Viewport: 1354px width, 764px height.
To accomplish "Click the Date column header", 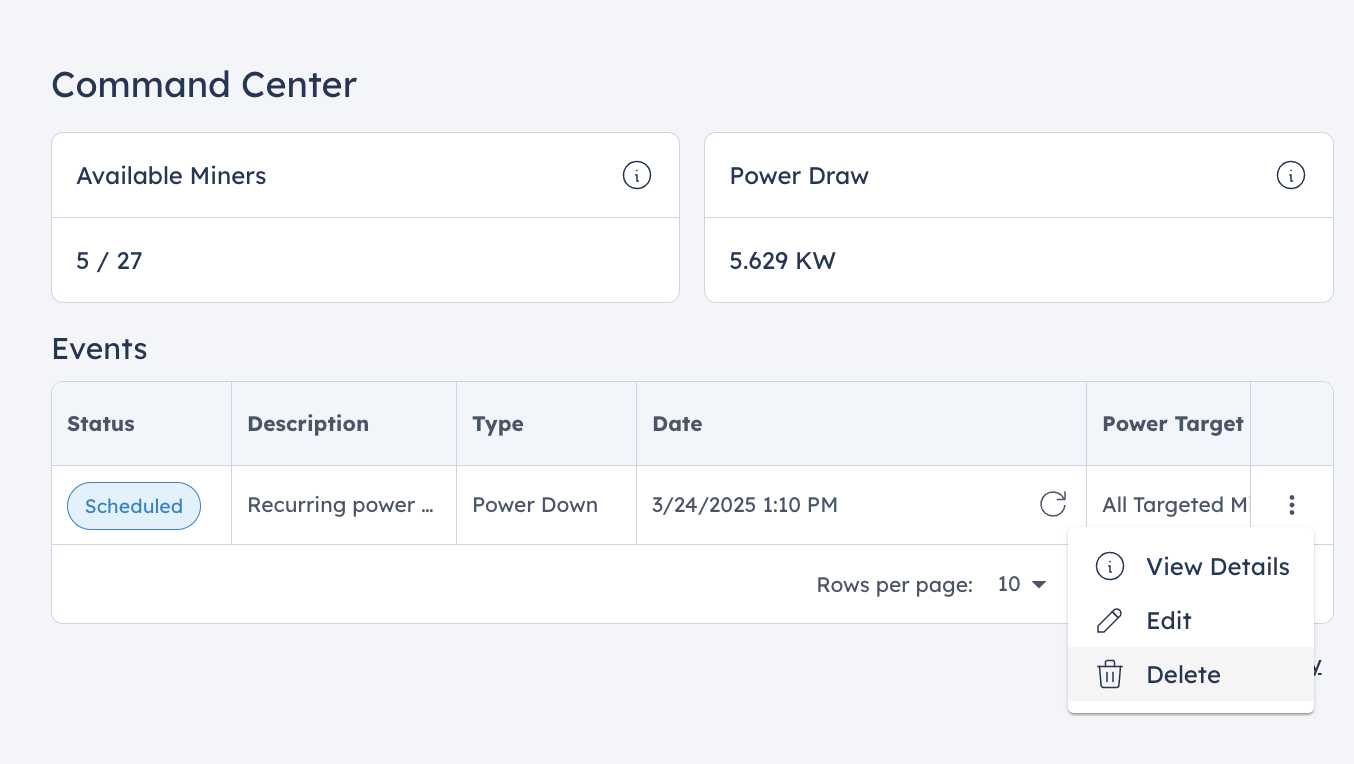I will tap(677, 424).
